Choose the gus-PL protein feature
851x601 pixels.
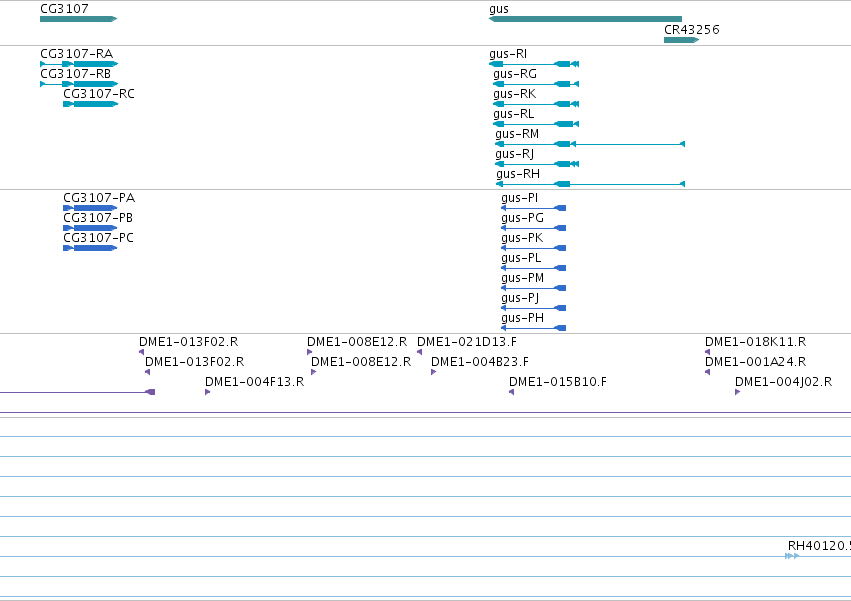coord(534,268)
